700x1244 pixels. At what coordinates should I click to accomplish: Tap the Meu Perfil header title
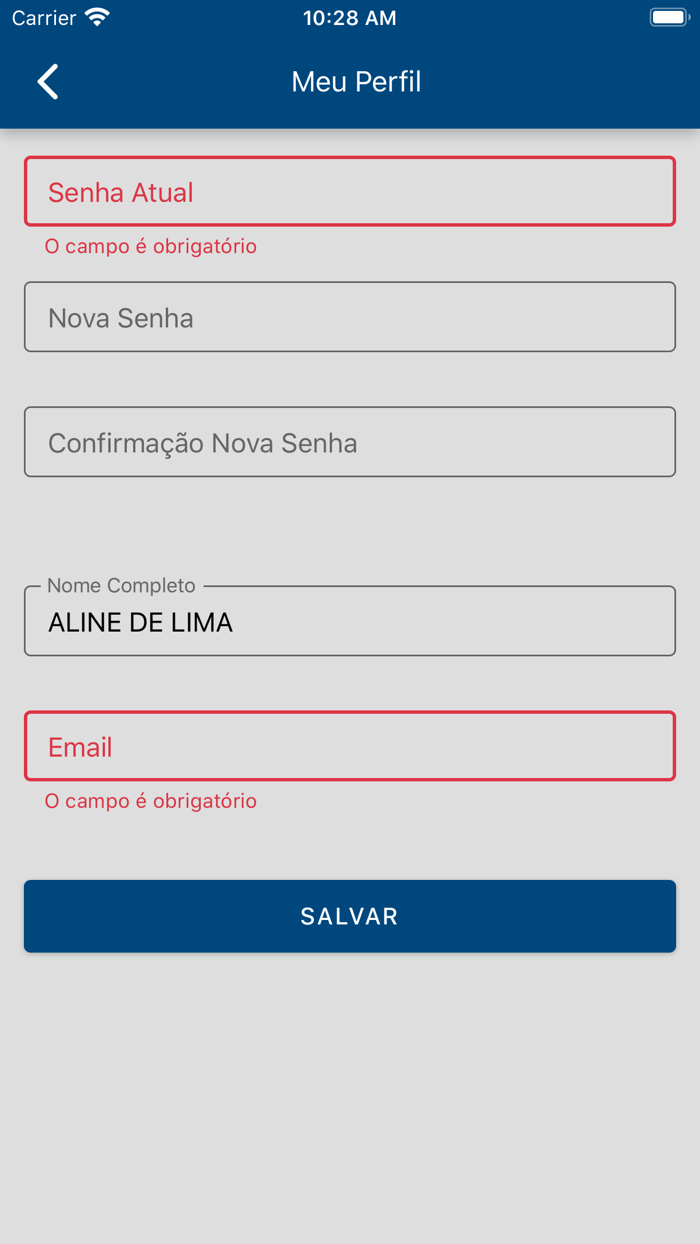tap(356, 82)
